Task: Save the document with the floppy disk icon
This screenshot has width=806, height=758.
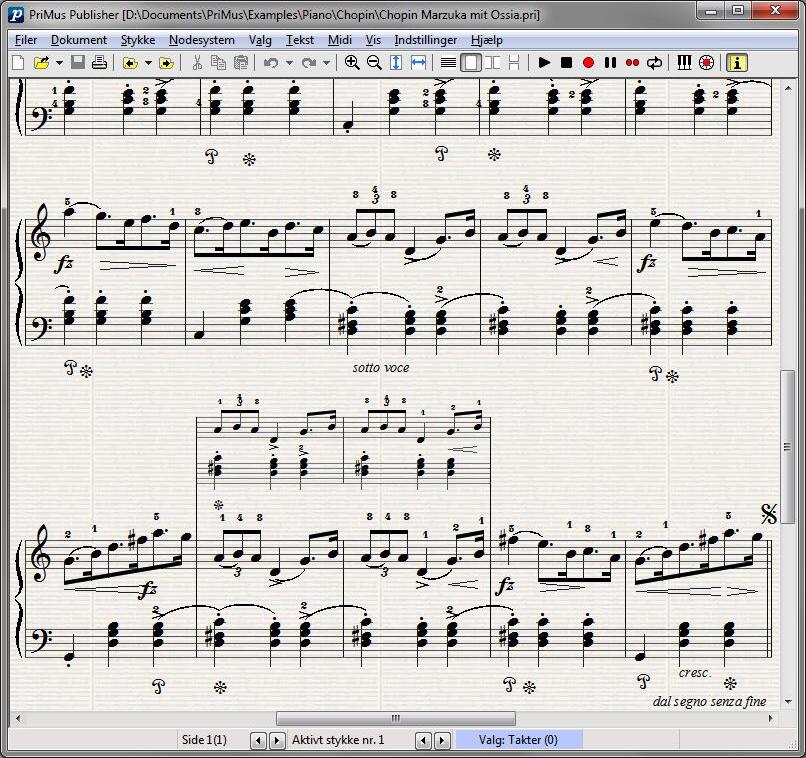Action: (x=78, y=63)
